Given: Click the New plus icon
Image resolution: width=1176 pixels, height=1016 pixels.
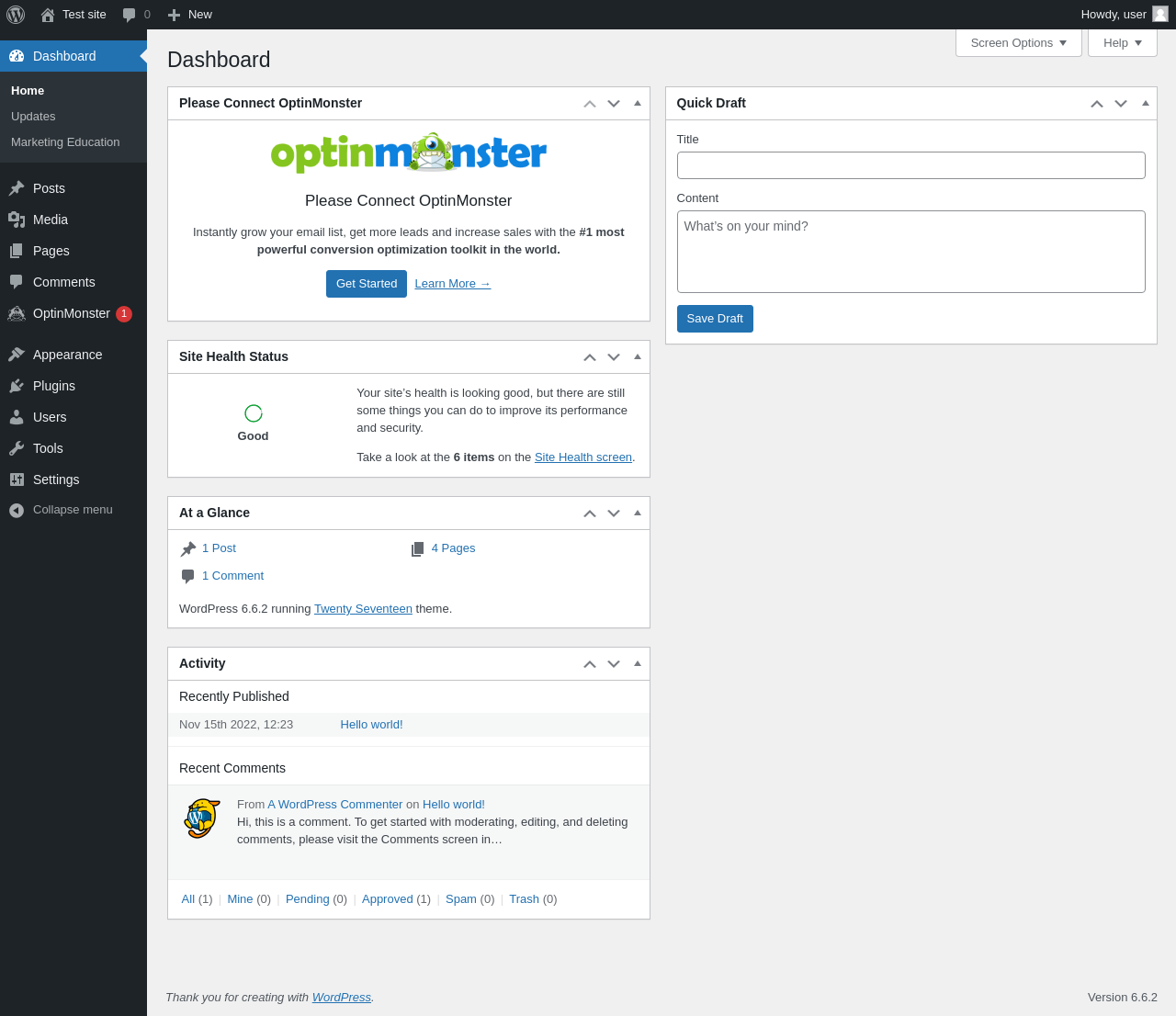Looking at the screenshot, I should 174,15.
